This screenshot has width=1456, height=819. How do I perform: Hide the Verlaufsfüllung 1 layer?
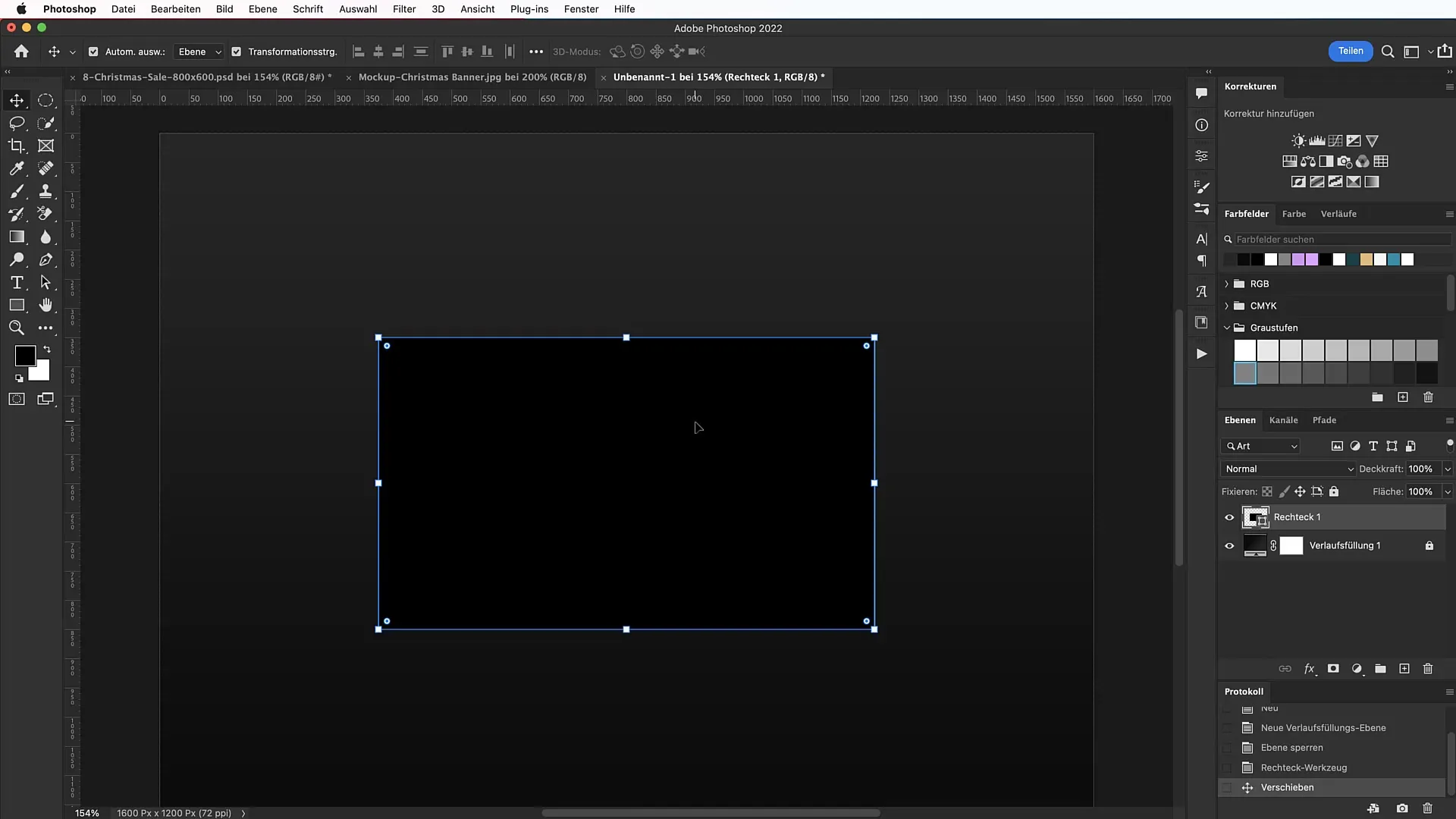[x=1229, y=546]
